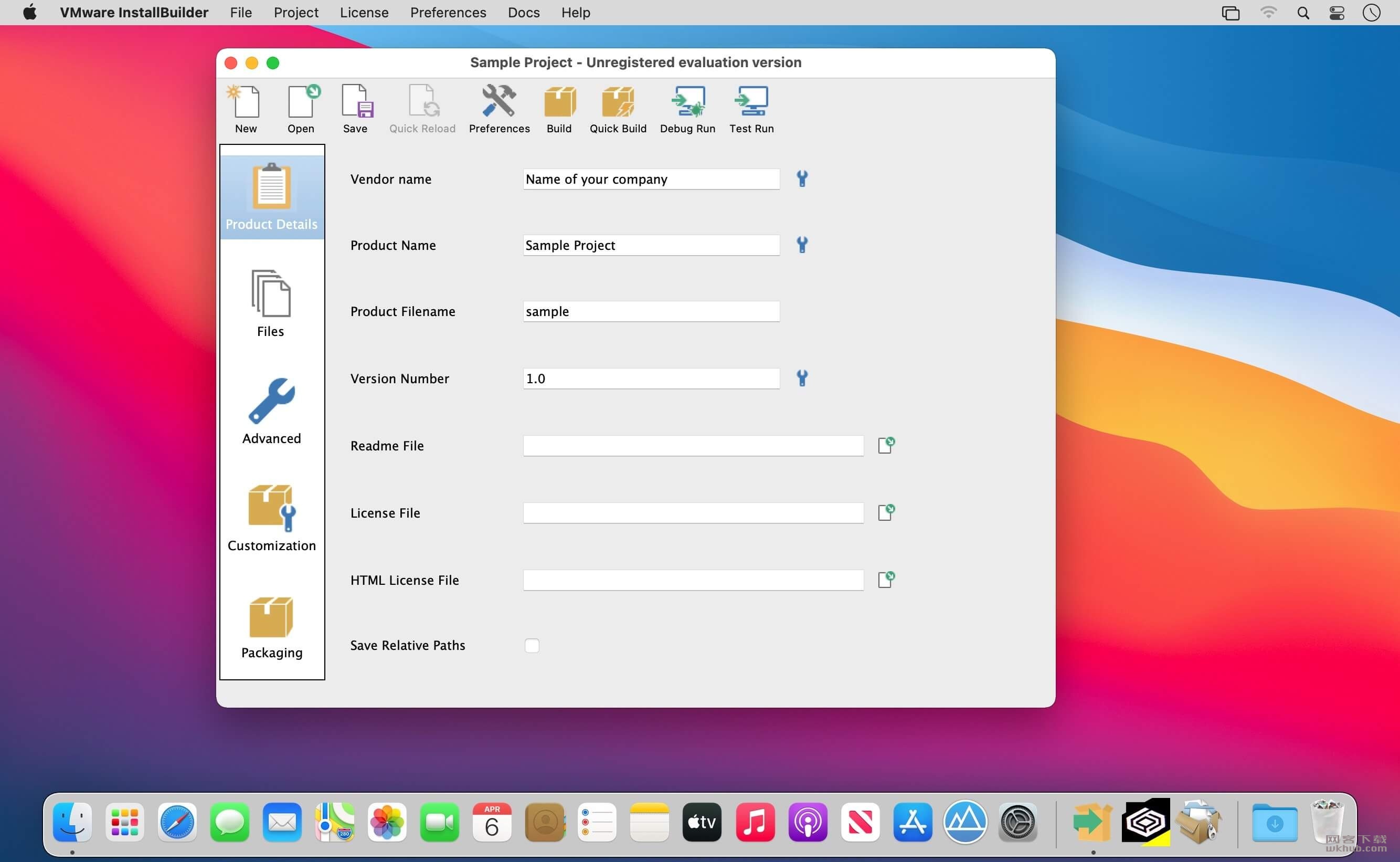Browse for Readme File

[886, 445]
